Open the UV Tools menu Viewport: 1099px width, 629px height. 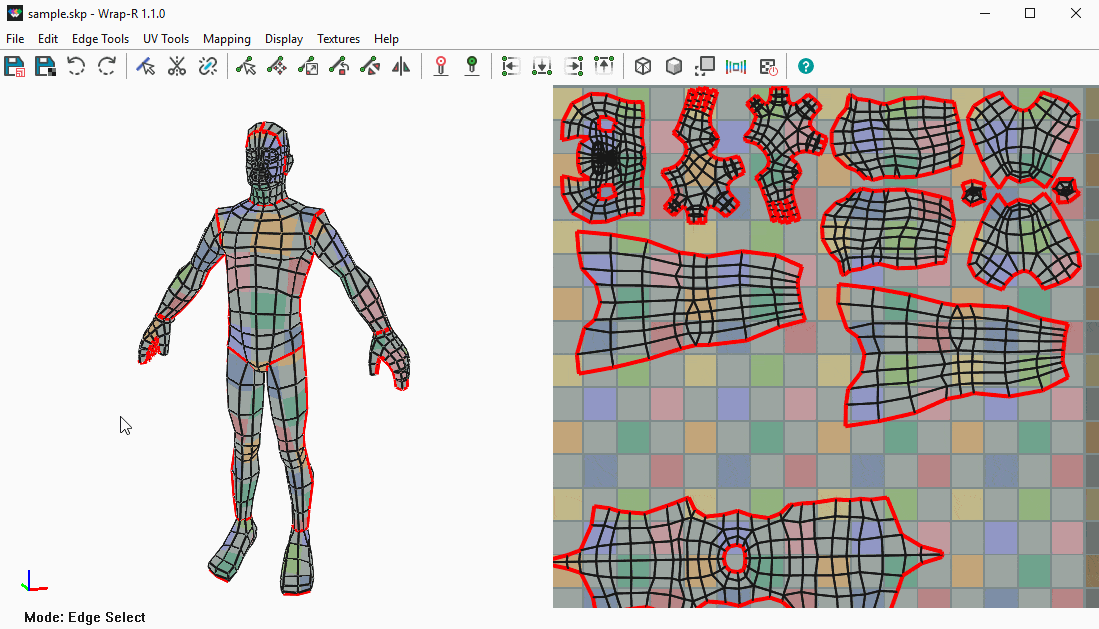click(x=166, y=39)
